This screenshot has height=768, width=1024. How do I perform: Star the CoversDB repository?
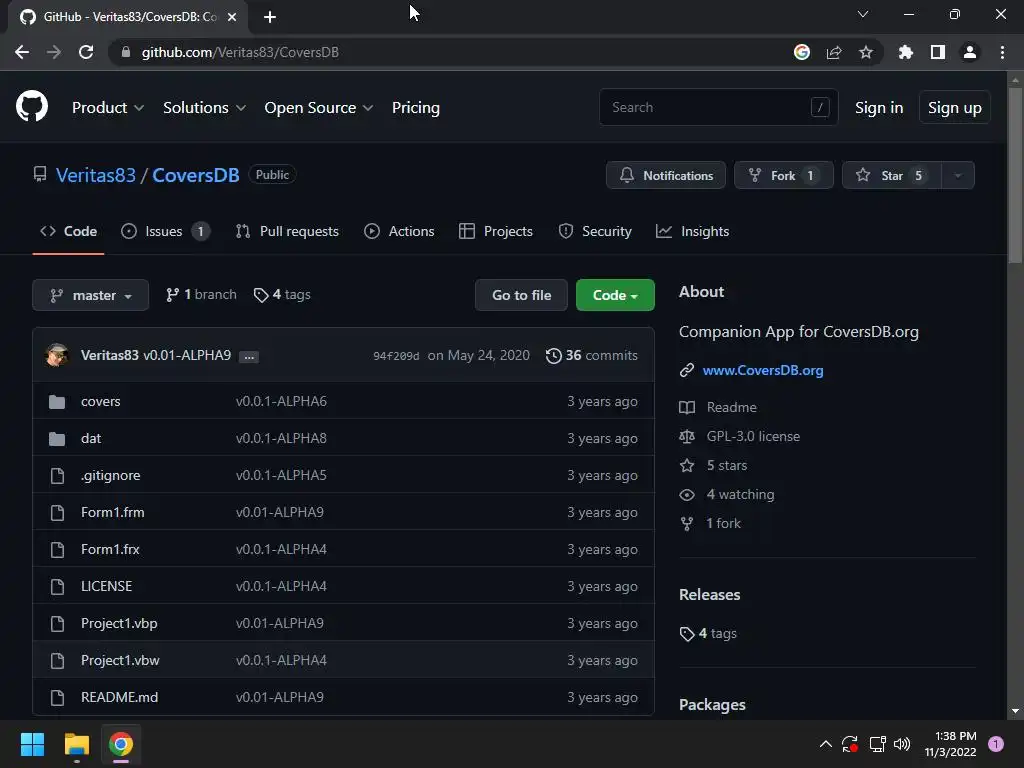pos(892,175)
